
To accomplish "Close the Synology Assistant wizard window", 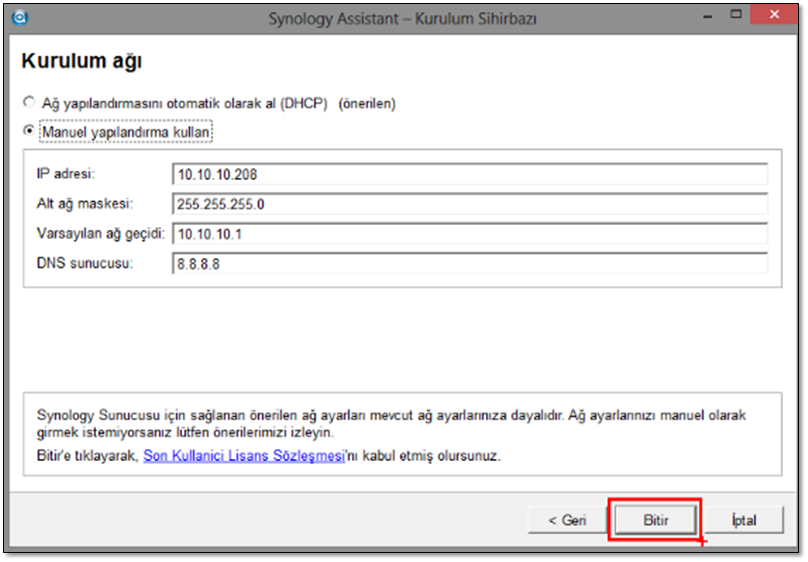I will [x=774, y=14].
